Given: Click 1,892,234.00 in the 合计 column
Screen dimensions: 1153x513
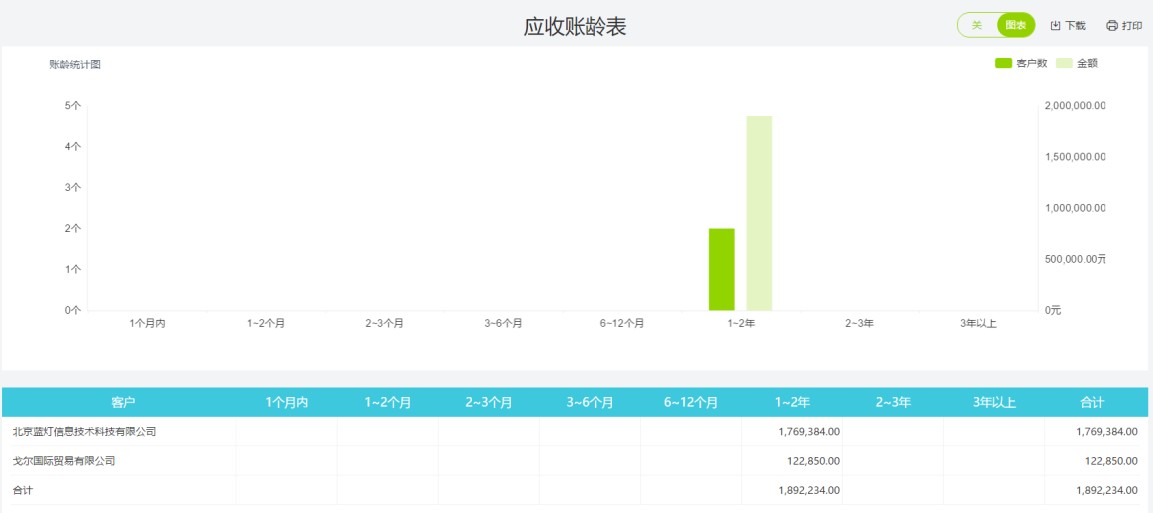Looking at the screenshot, I should click(1107, 489).
